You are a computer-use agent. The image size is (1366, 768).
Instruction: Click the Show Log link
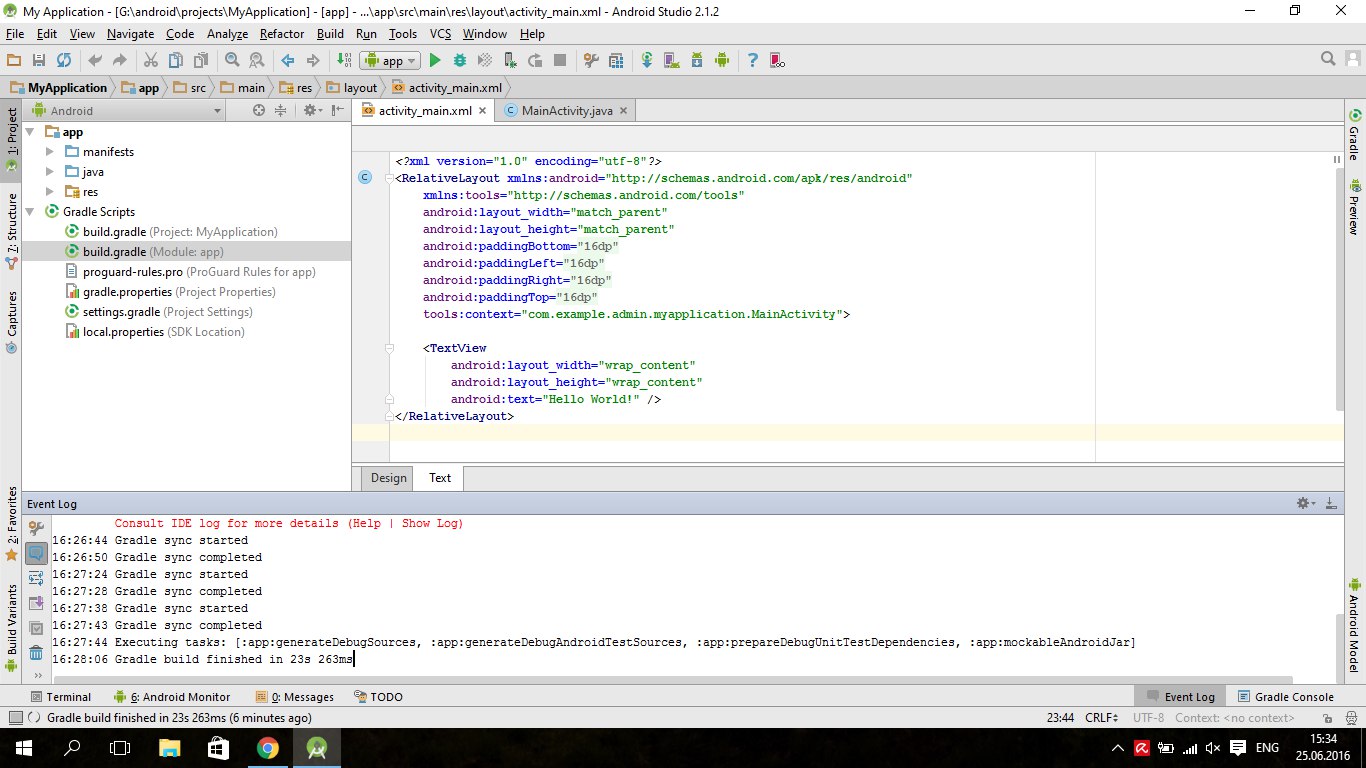(429, 524)
